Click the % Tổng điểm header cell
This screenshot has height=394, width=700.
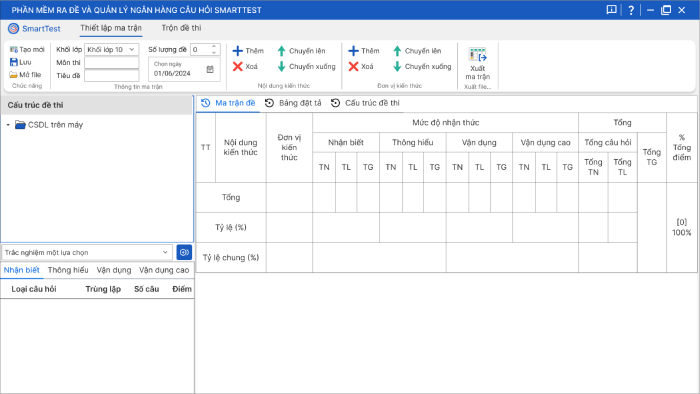click(x=682, y=148)
